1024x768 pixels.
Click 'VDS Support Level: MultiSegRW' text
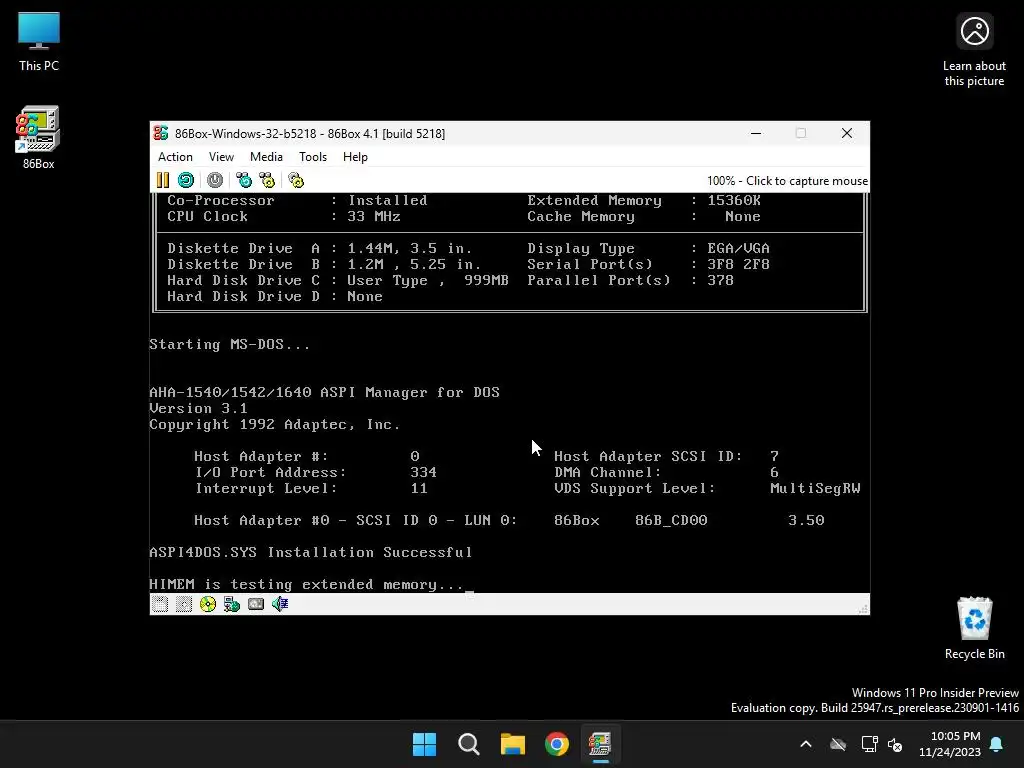pos(707,488)
